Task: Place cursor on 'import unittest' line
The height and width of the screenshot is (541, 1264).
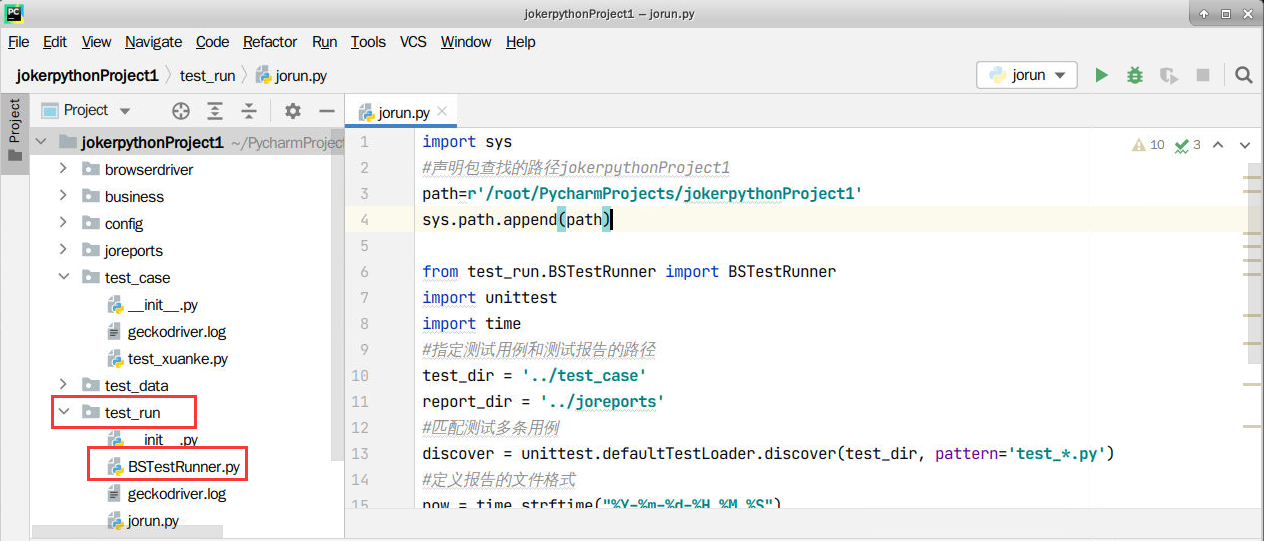Action: coord(490,297)
